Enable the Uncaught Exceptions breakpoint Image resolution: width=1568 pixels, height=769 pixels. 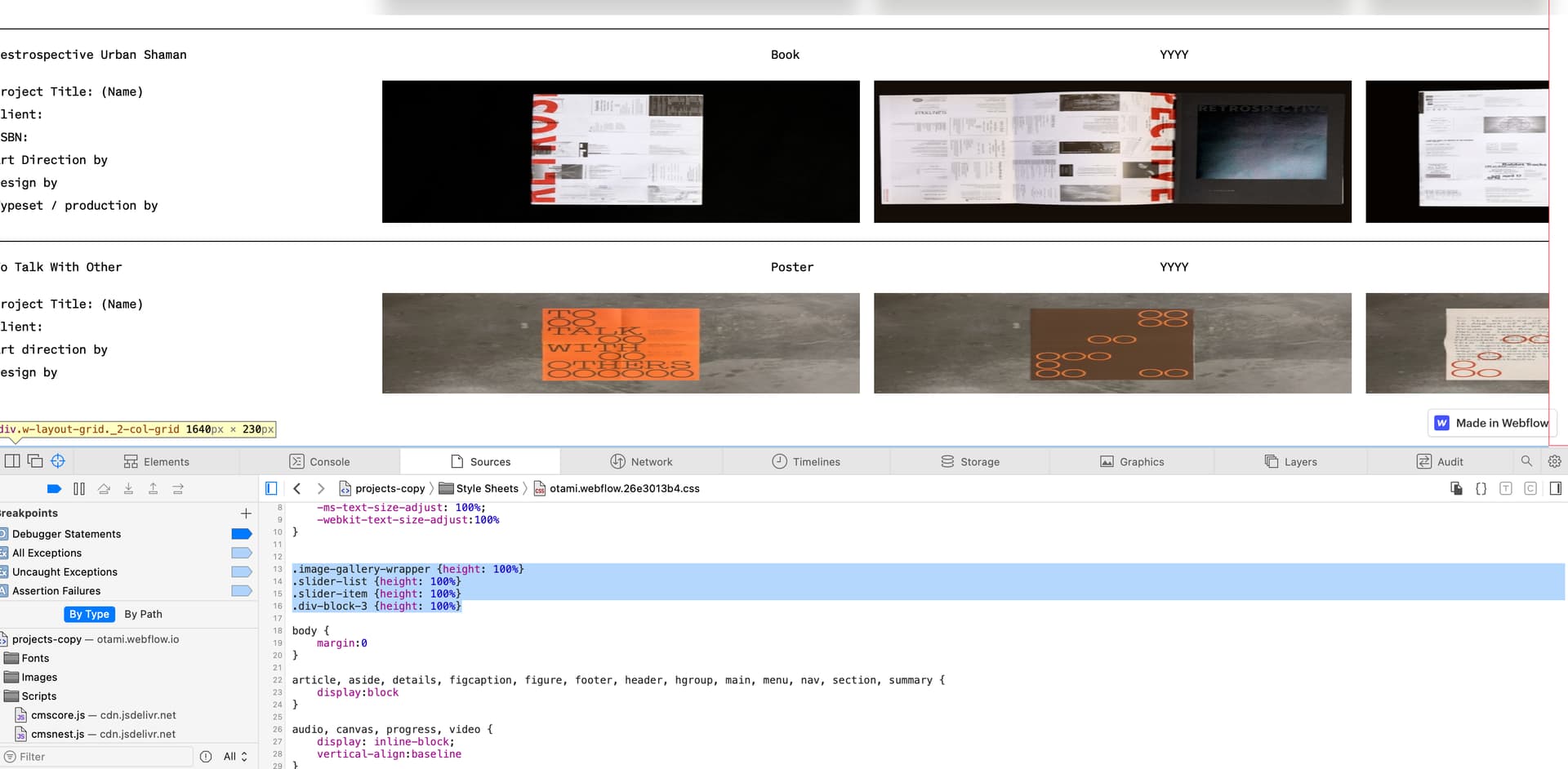[241, 571]
